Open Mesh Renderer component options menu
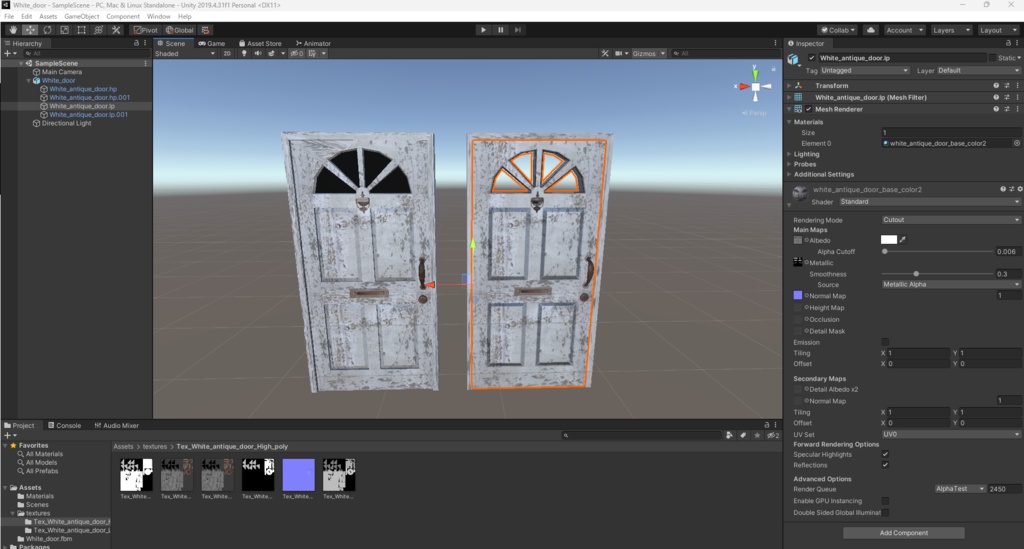The width and height of the screenshot is (1024, 549). [x=1017, y=109]
